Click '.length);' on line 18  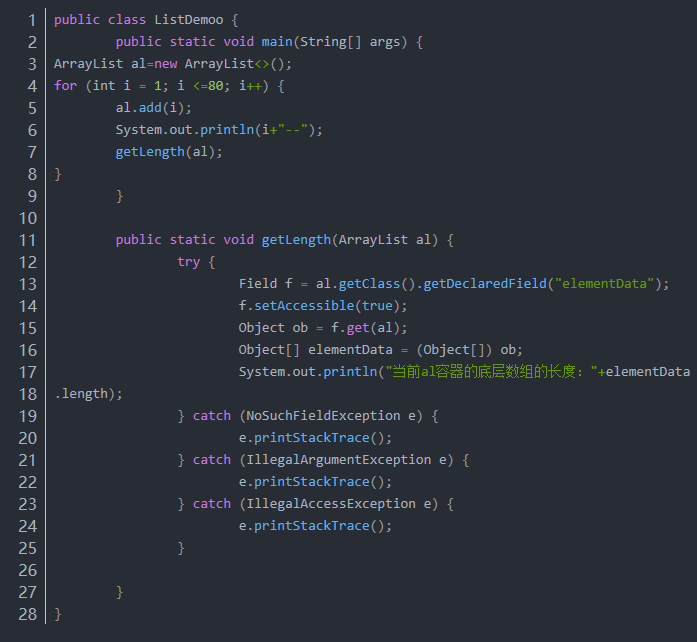point(88,394)
